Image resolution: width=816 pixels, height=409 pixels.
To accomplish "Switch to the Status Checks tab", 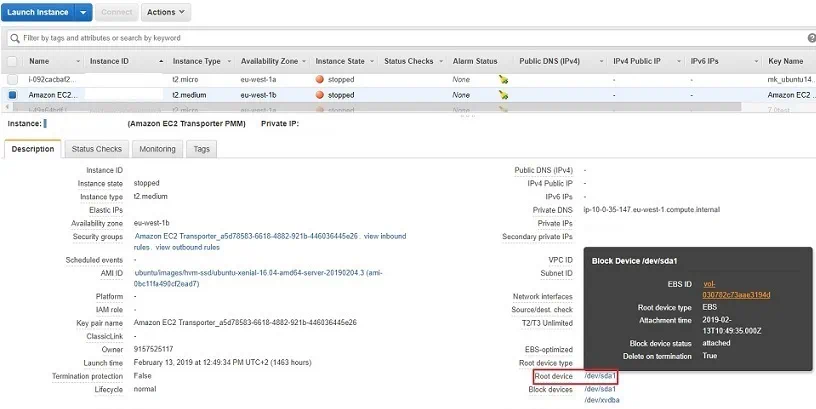I will [96, 149].
